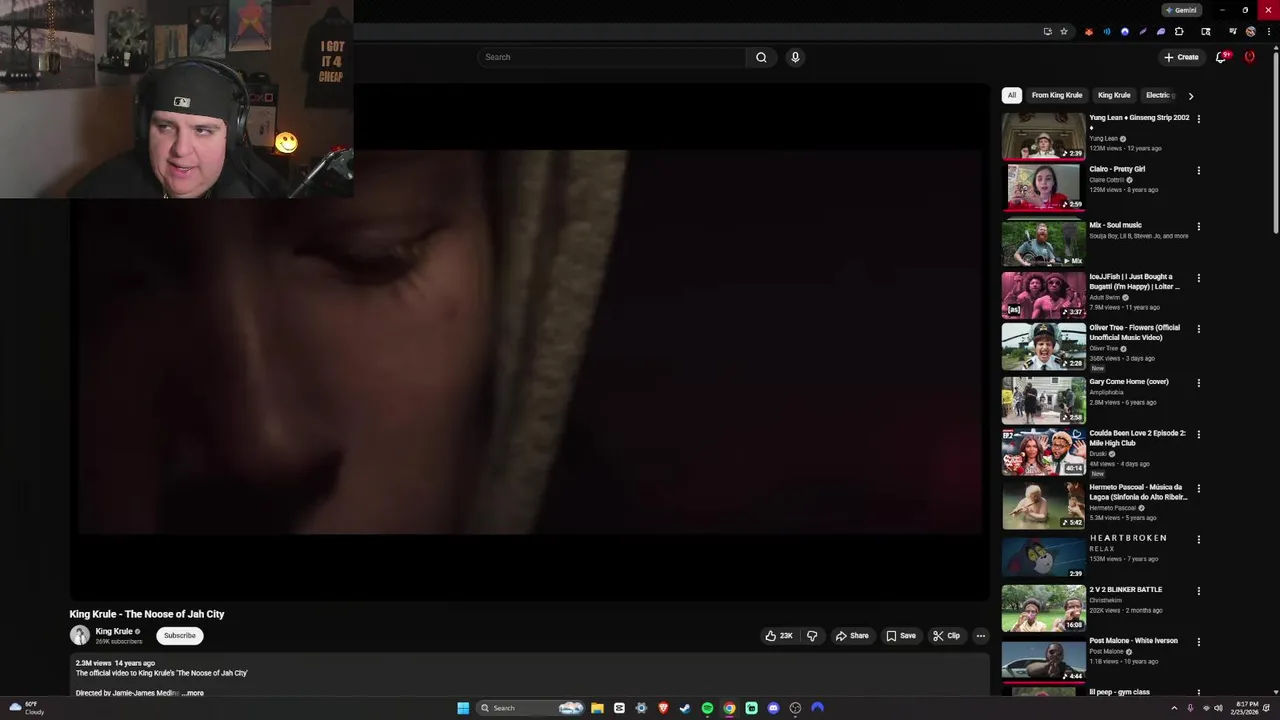Open File Explorer from the taskbar
This screenshot has width=1280, height=720.
[x=597, y=708]
